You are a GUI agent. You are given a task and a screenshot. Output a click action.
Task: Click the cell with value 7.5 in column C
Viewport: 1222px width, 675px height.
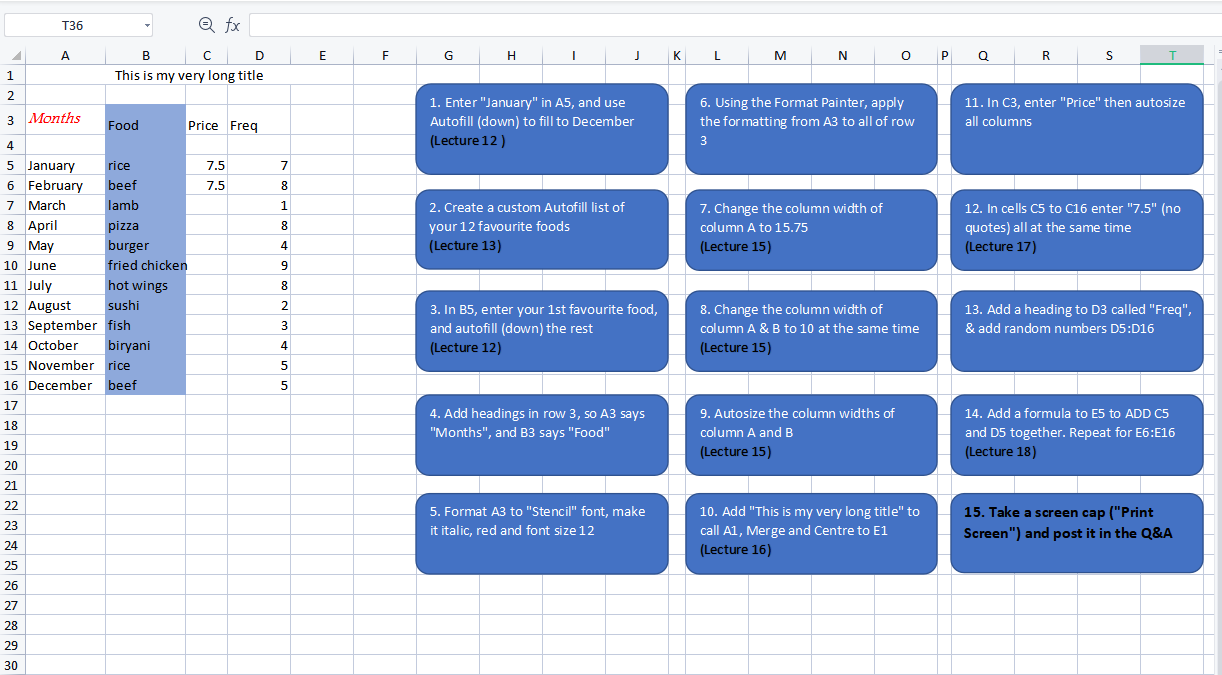click(x=206, y=165)
